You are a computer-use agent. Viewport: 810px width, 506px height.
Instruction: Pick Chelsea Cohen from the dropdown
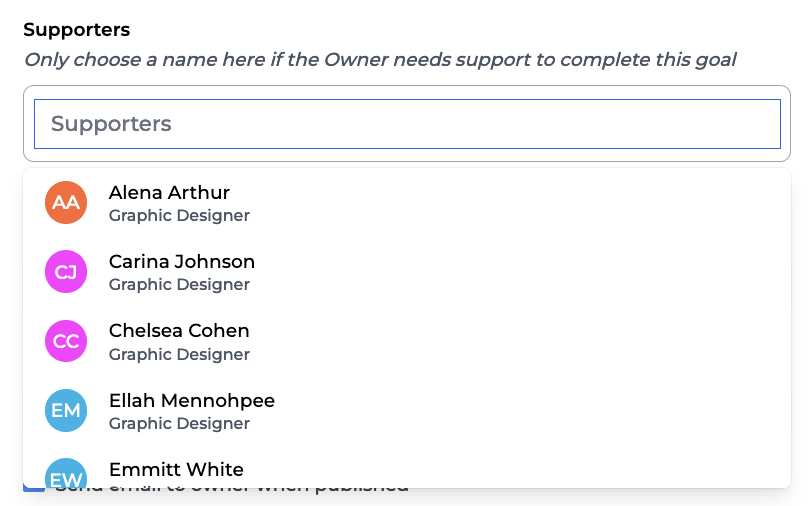pos(179,330)
